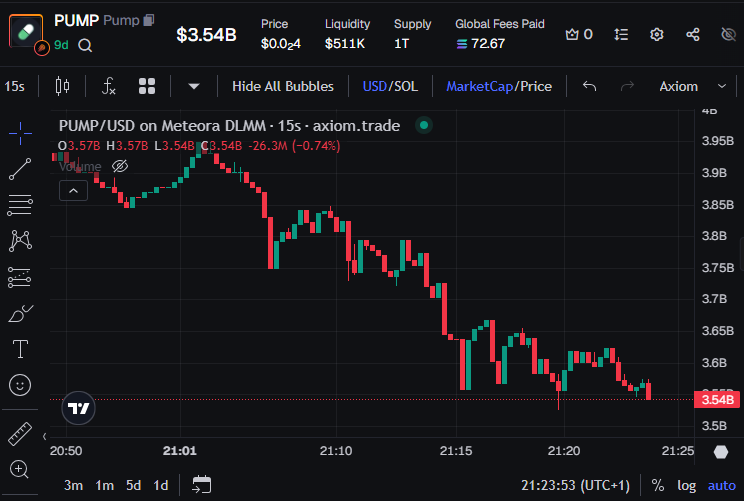The width and height of the screenshot is (744, 501).
Task: Reset chart view with hexagon icon
Action: (721, 452)
